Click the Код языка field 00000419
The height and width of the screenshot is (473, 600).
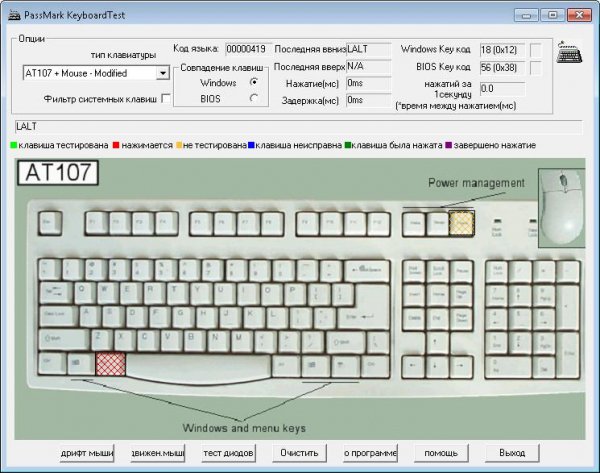tap(248, 49)
